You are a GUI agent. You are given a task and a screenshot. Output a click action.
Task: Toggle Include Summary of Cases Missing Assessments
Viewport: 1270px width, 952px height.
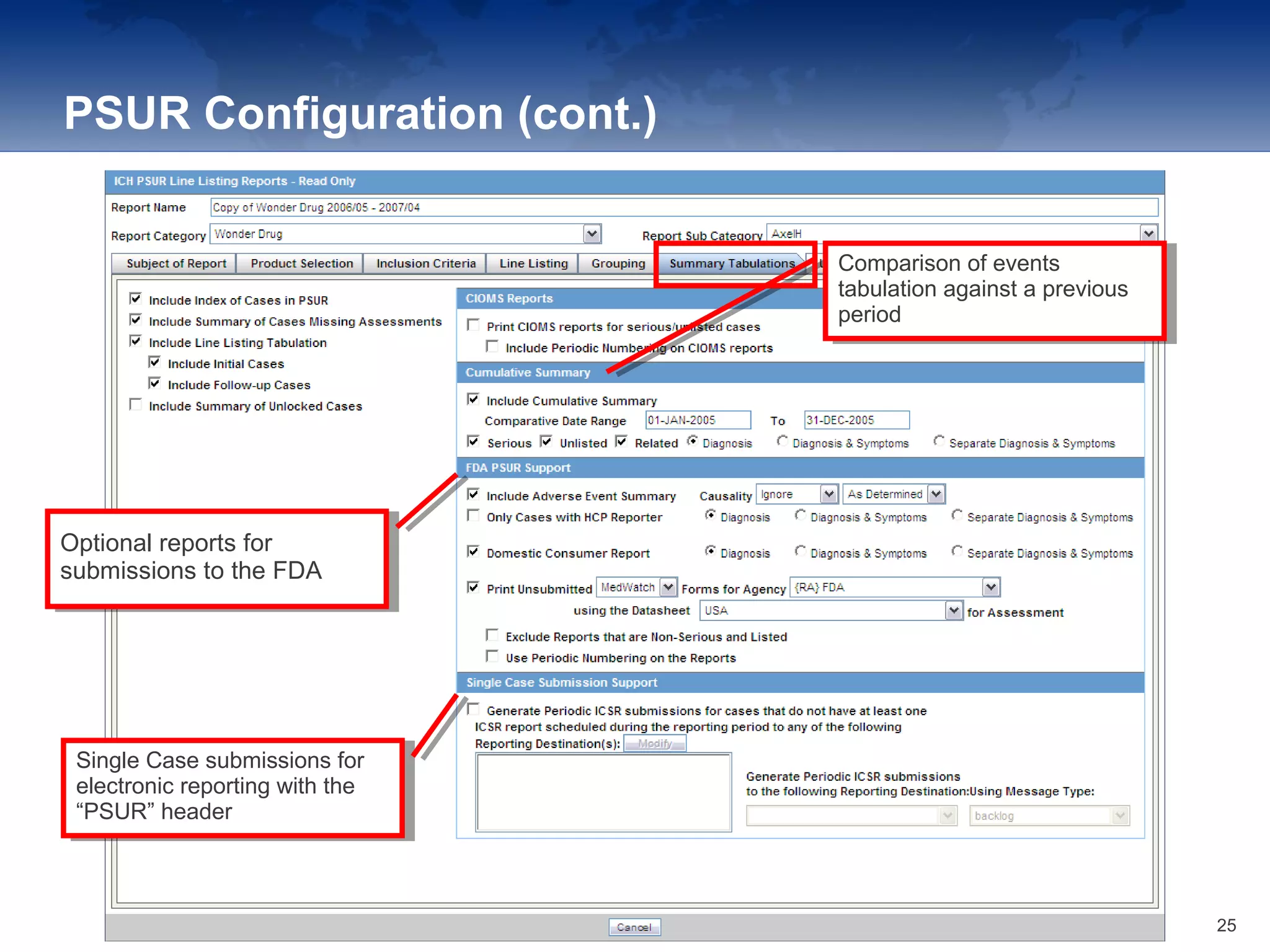coord(136,320)
